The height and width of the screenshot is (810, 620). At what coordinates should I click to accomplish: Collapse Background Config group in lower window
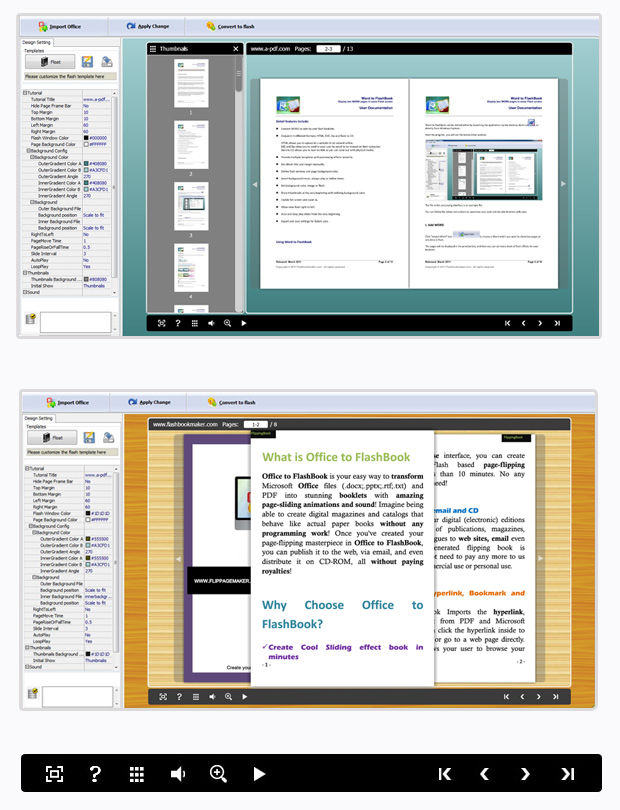point(30,526)
